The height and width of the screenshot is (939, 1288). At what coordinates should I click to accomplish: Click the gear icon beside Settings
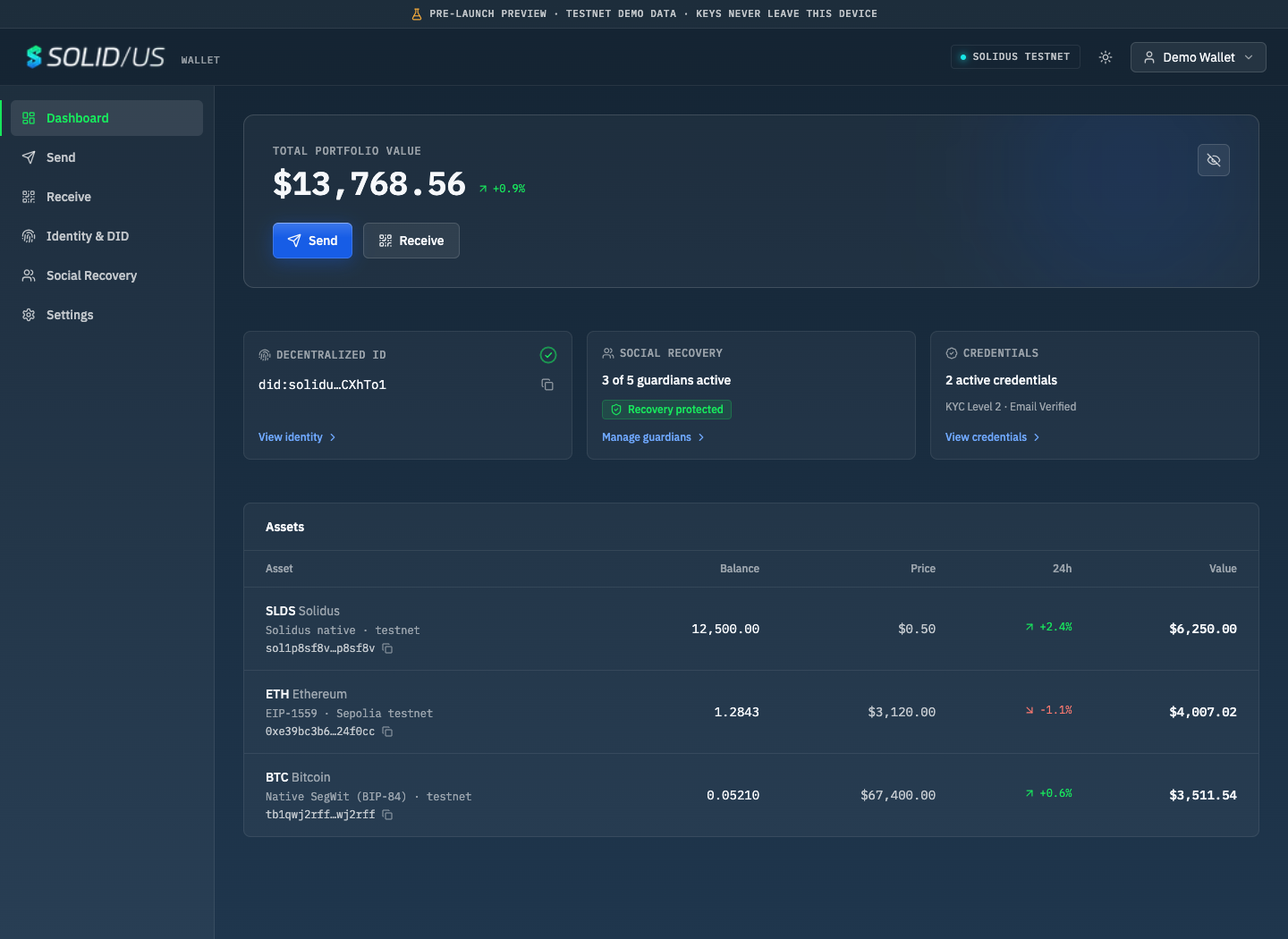(x=29, y=315)
